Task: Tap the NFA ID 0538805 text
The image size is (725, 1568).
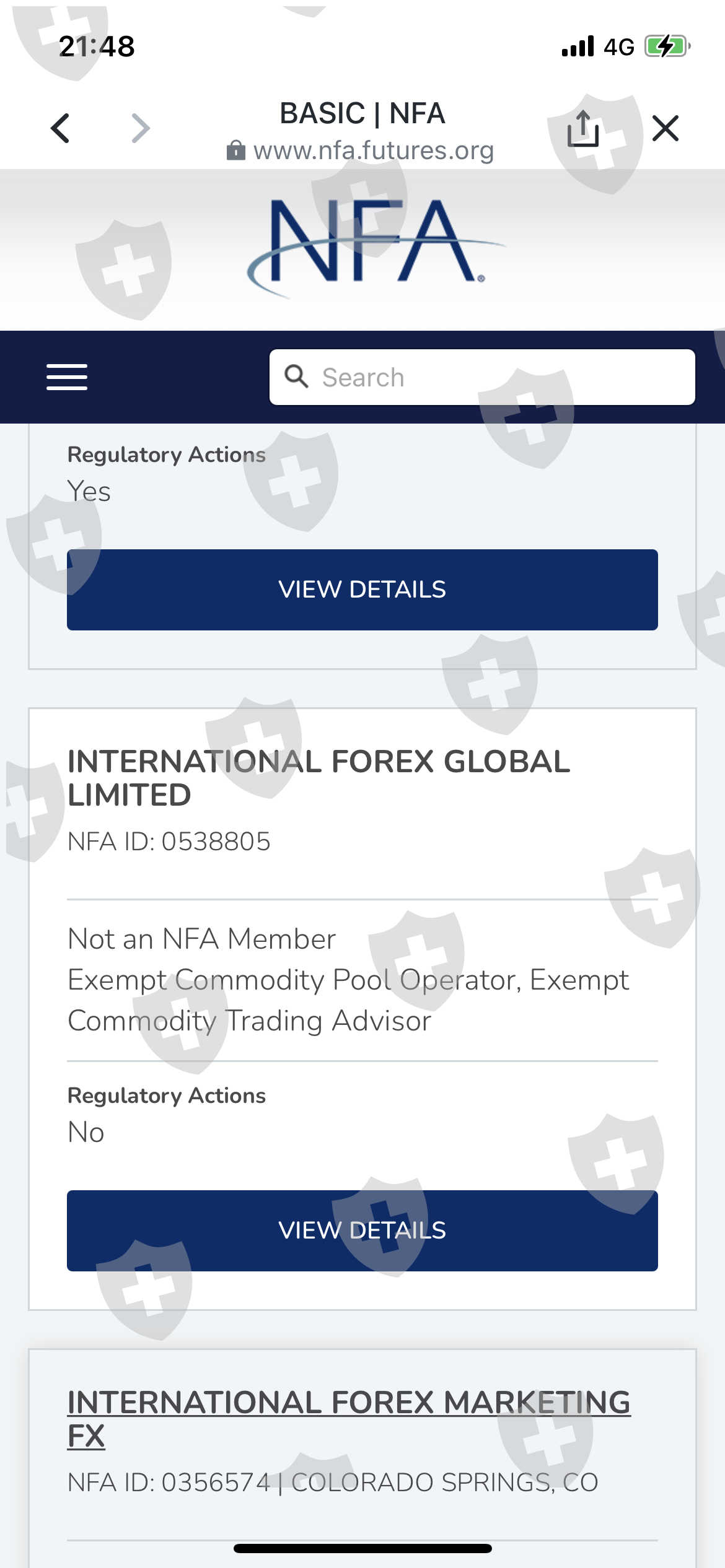Action: 169,842
